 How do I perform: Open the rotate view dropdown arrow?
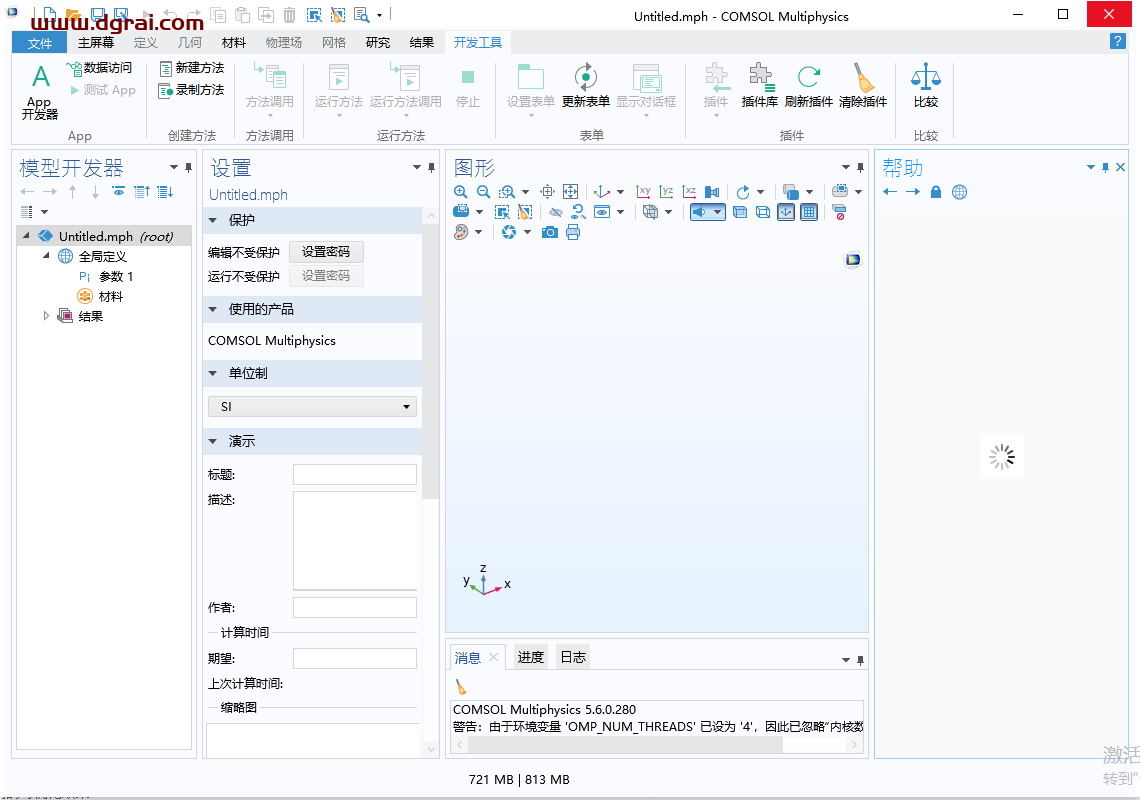(760, 192)
